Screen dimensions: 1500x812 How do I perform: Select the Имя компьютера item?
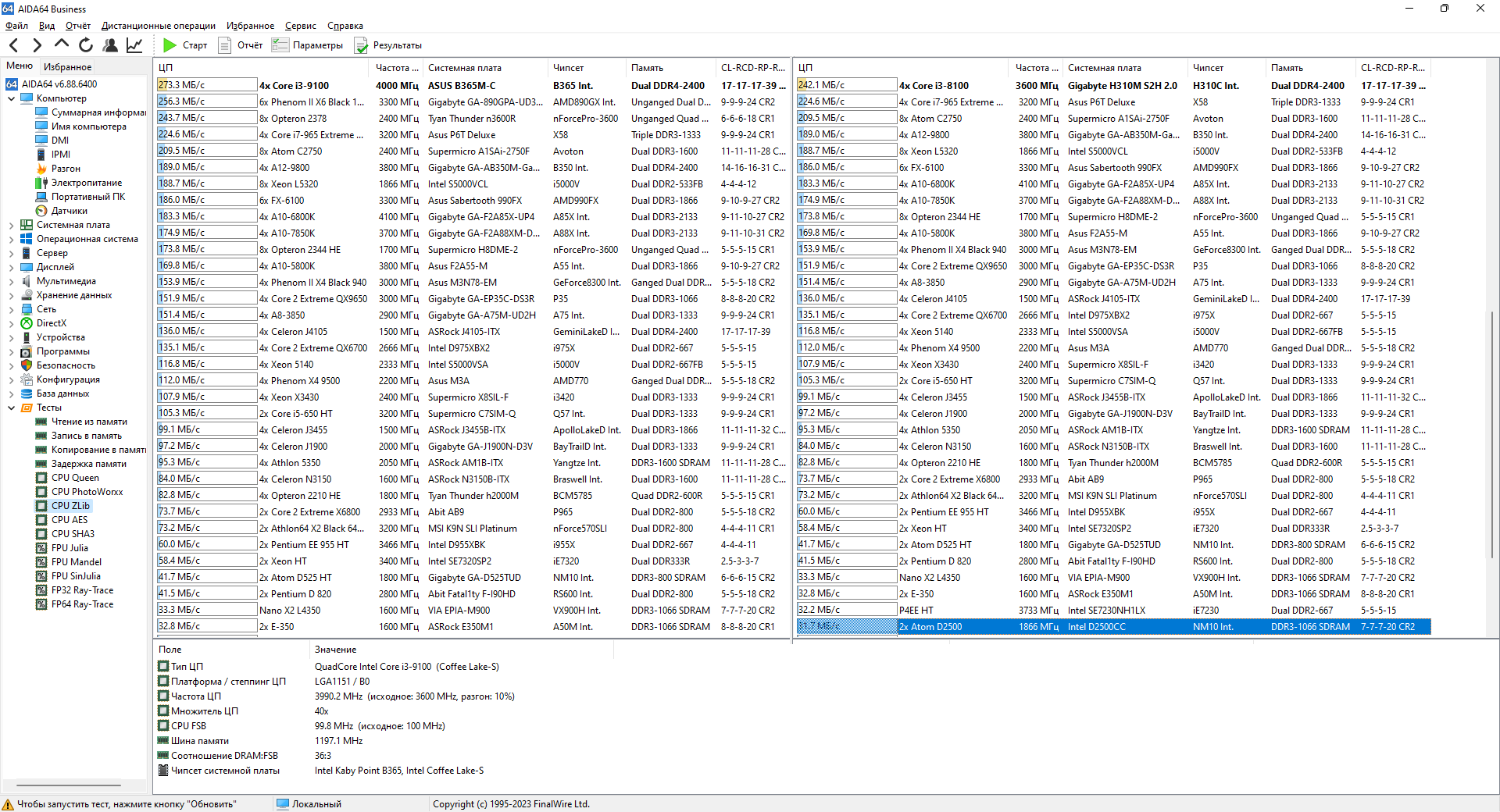point(81,126)
